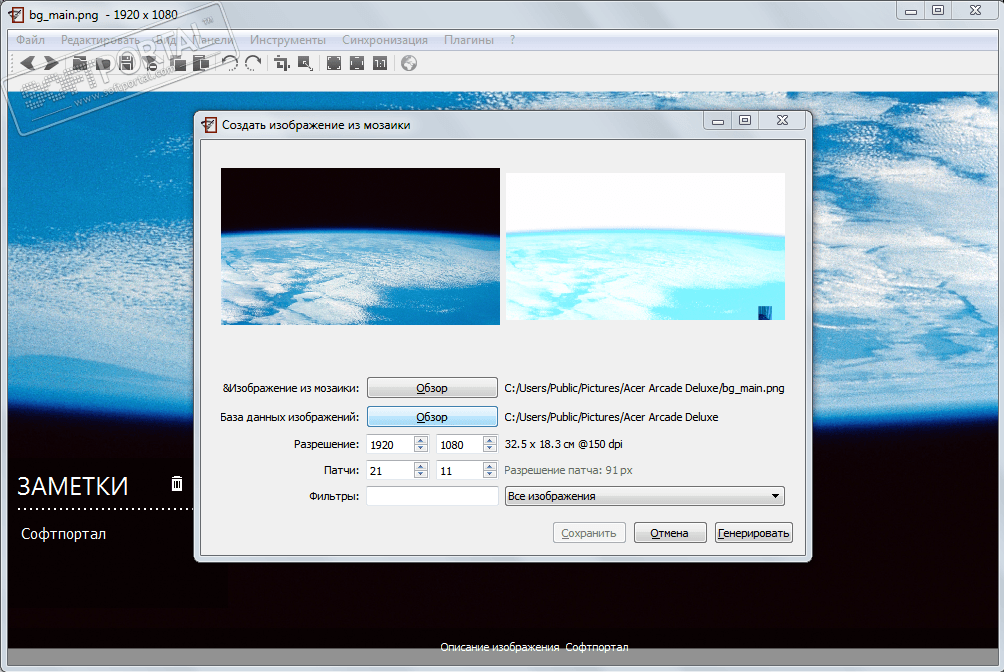Click the ЗАМЕТКИ heading

73,486
